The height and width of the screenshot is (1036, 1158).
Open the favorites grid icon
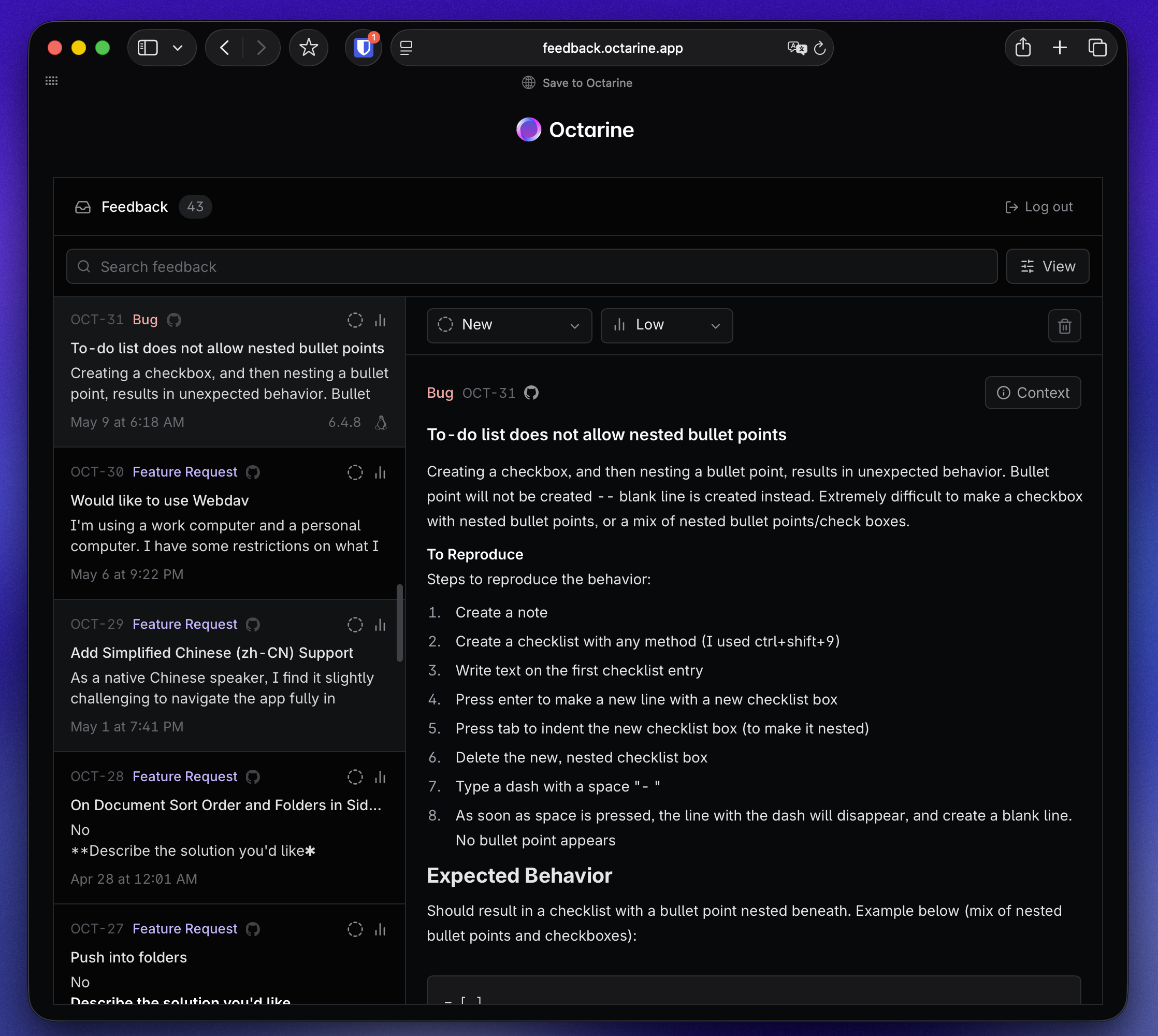(51, 81)
